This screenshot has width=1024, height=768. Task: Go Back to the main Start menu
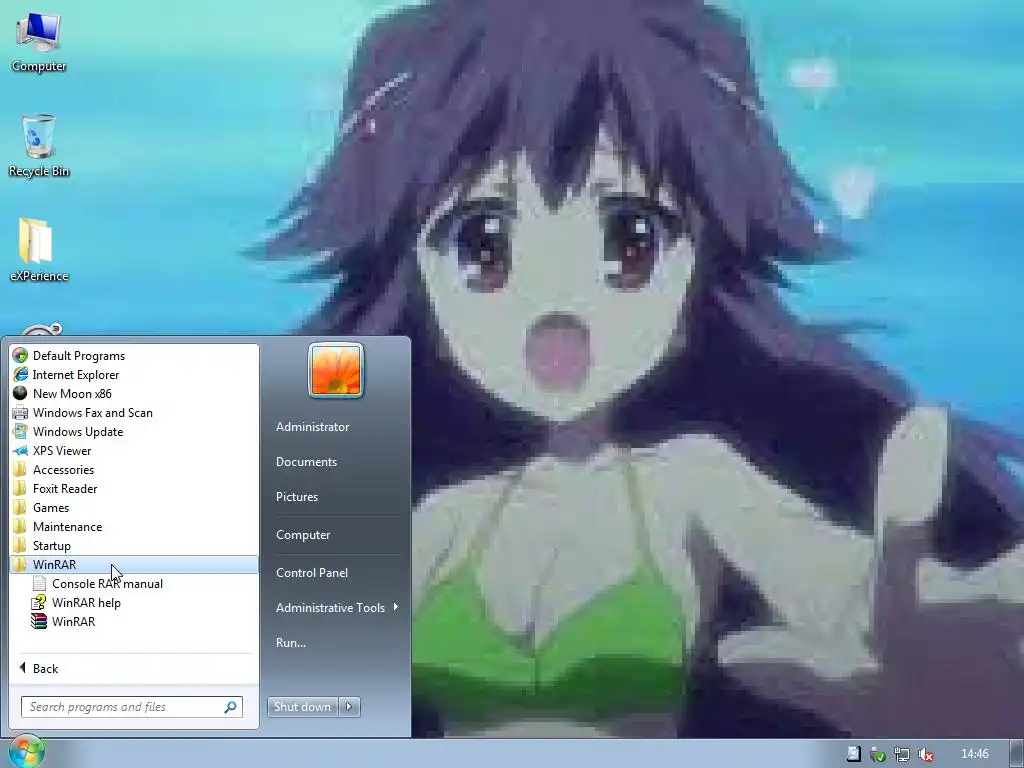coord(39,668)
